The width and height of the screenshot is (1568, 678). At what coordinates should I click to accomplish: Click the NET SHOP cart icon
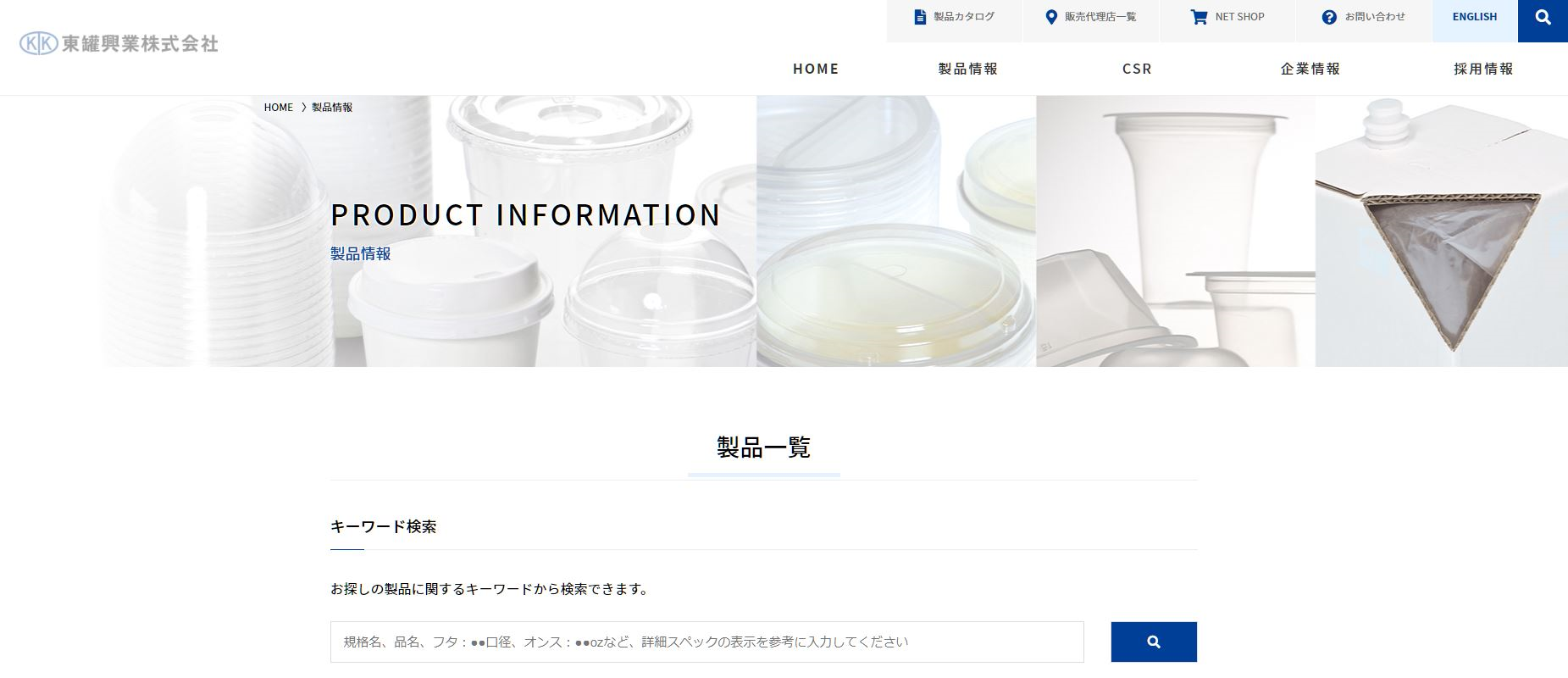coord(1199,17)
